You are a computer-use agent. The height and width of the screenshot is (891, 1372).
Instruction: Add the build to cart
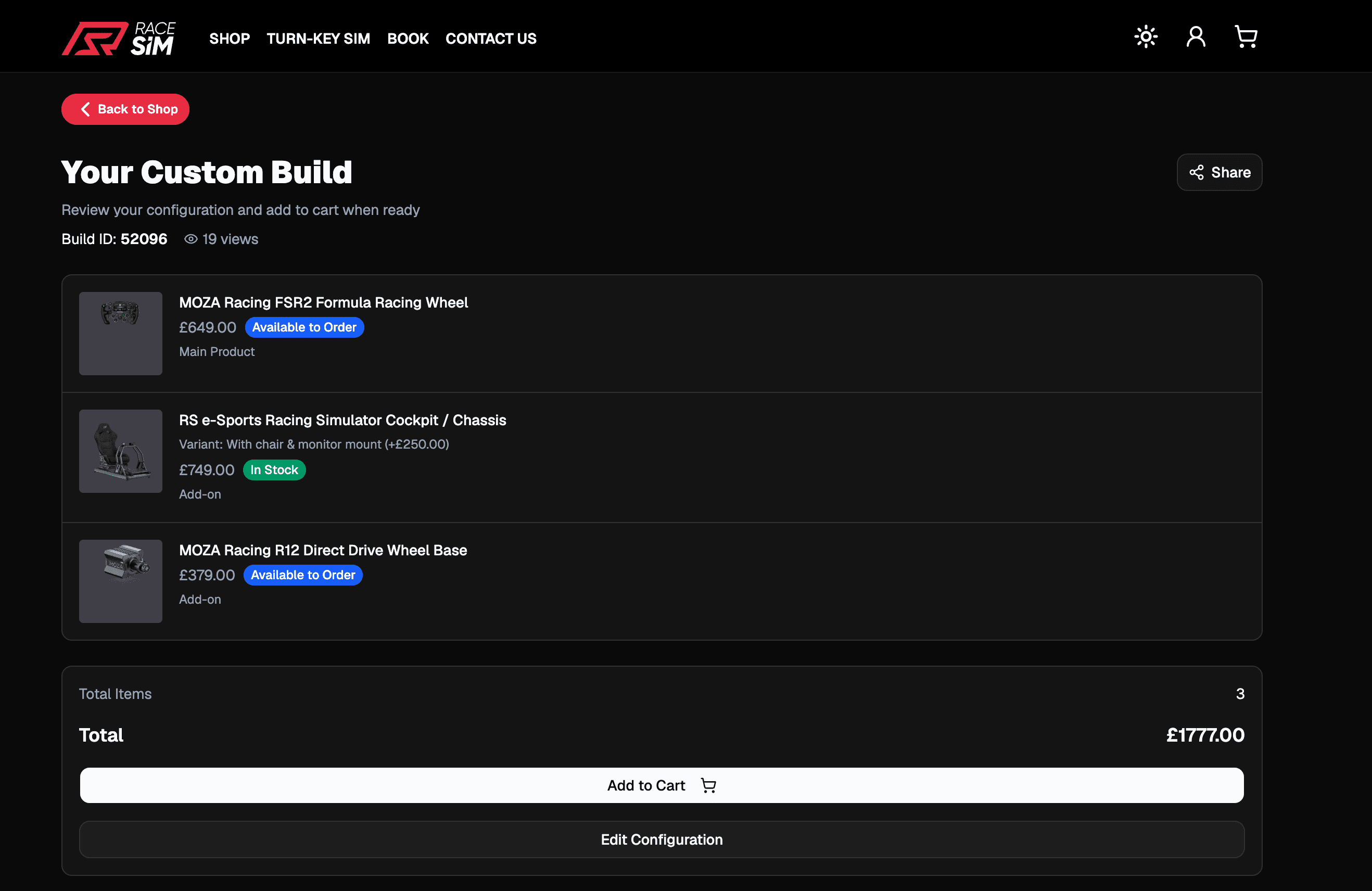click(x=662, y=785)
